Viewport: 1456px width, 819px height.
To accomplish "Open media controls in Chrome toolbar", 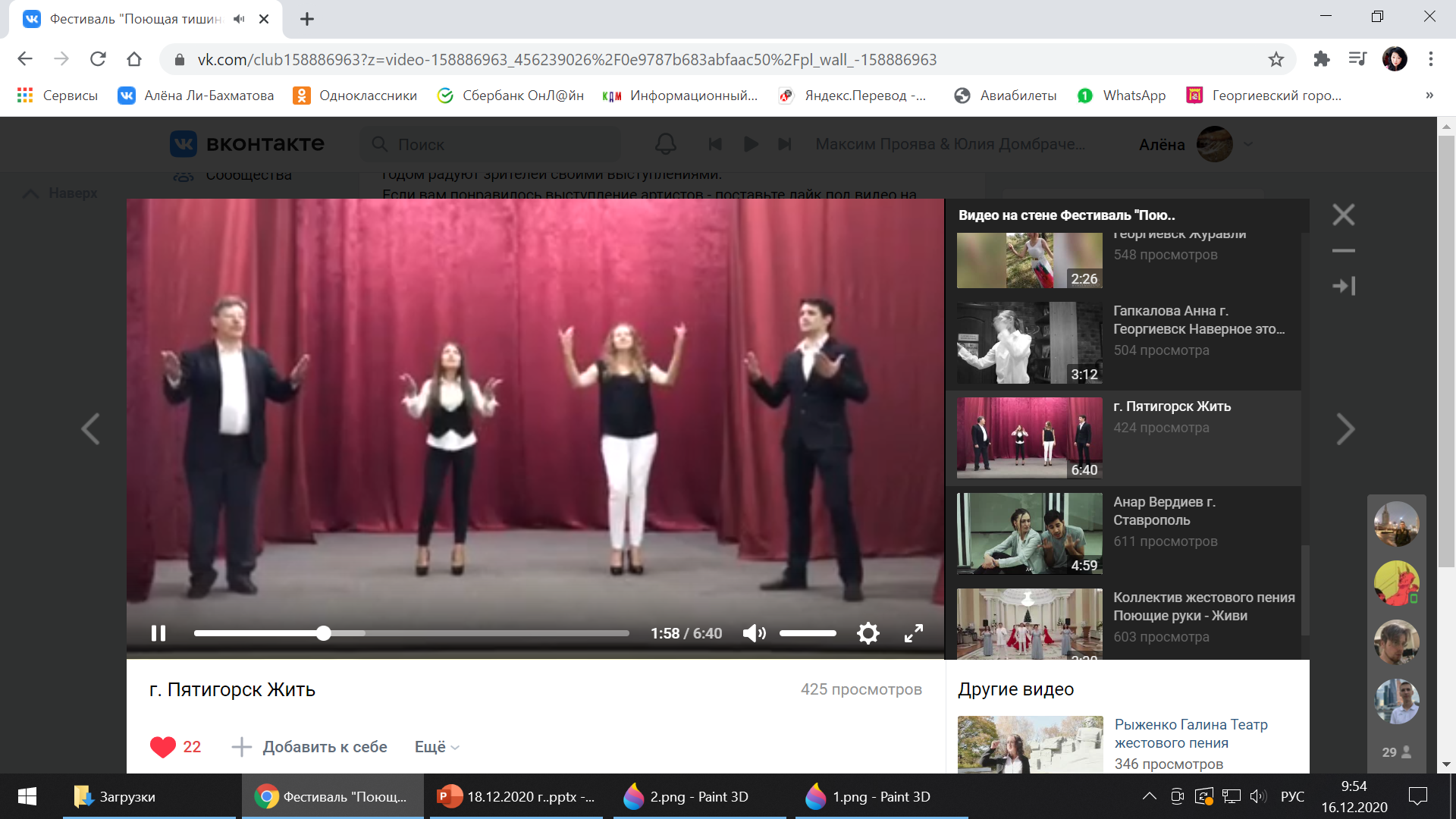I will click(x=1357, y=59).
